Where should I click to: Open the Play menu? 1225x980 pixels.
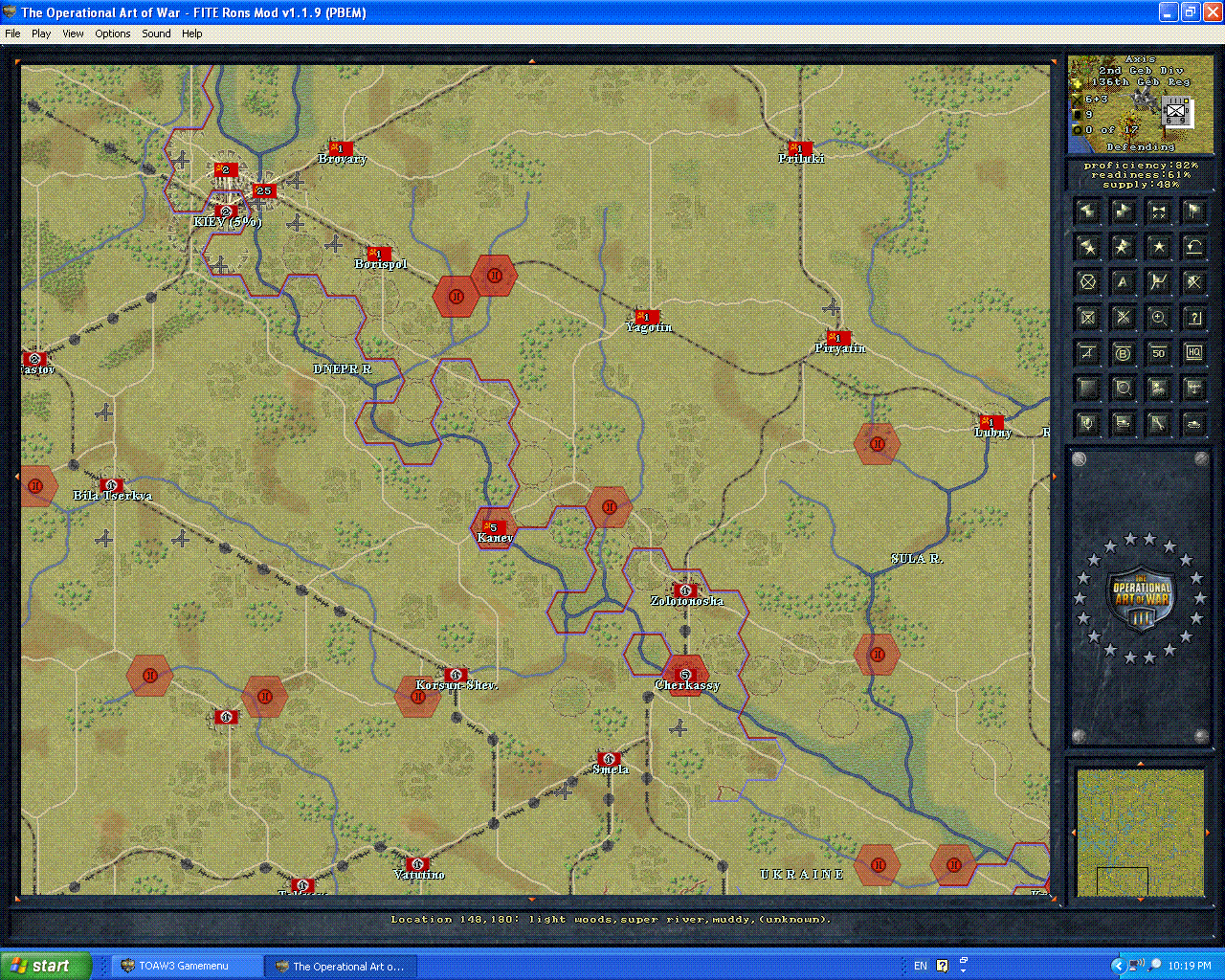[41, 33]
